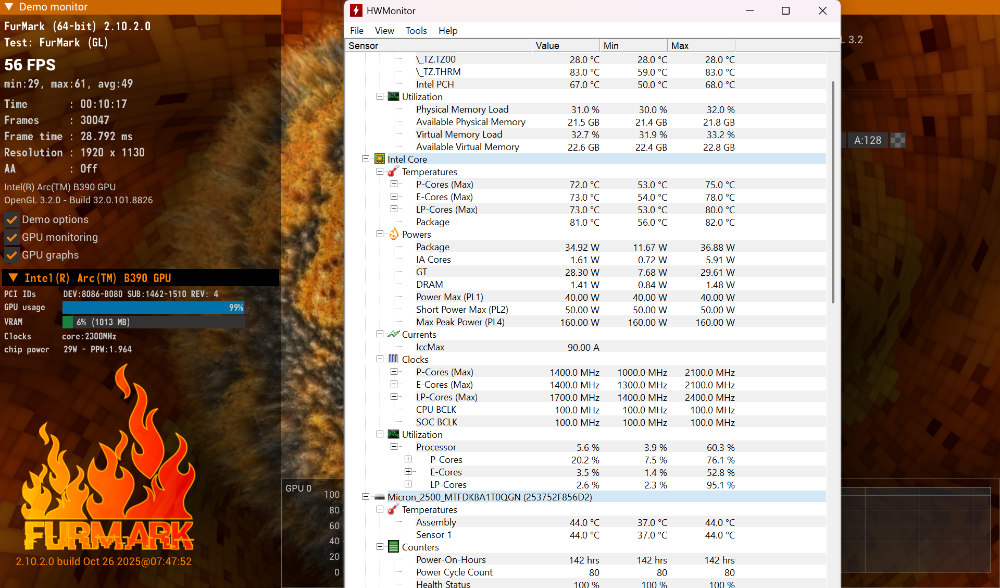Click the Intel Core CPU chip icon
1000x588 pixels.
pos(379,159)
